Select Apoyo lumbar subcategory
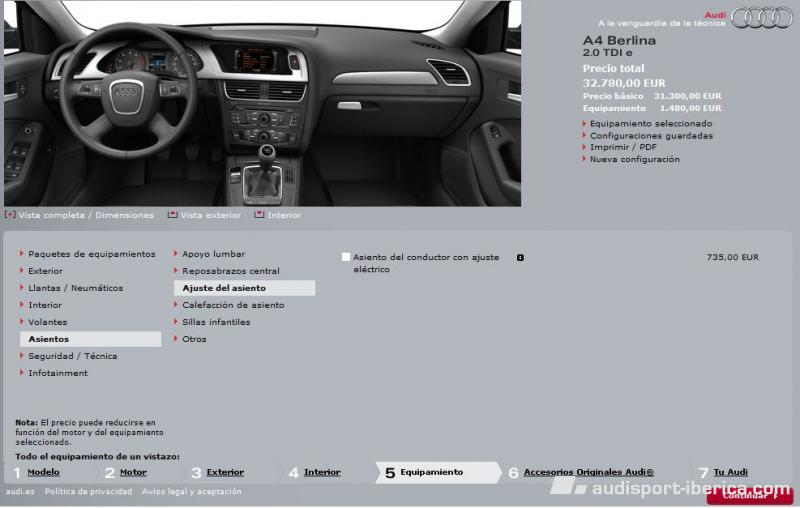 (213, 254)
